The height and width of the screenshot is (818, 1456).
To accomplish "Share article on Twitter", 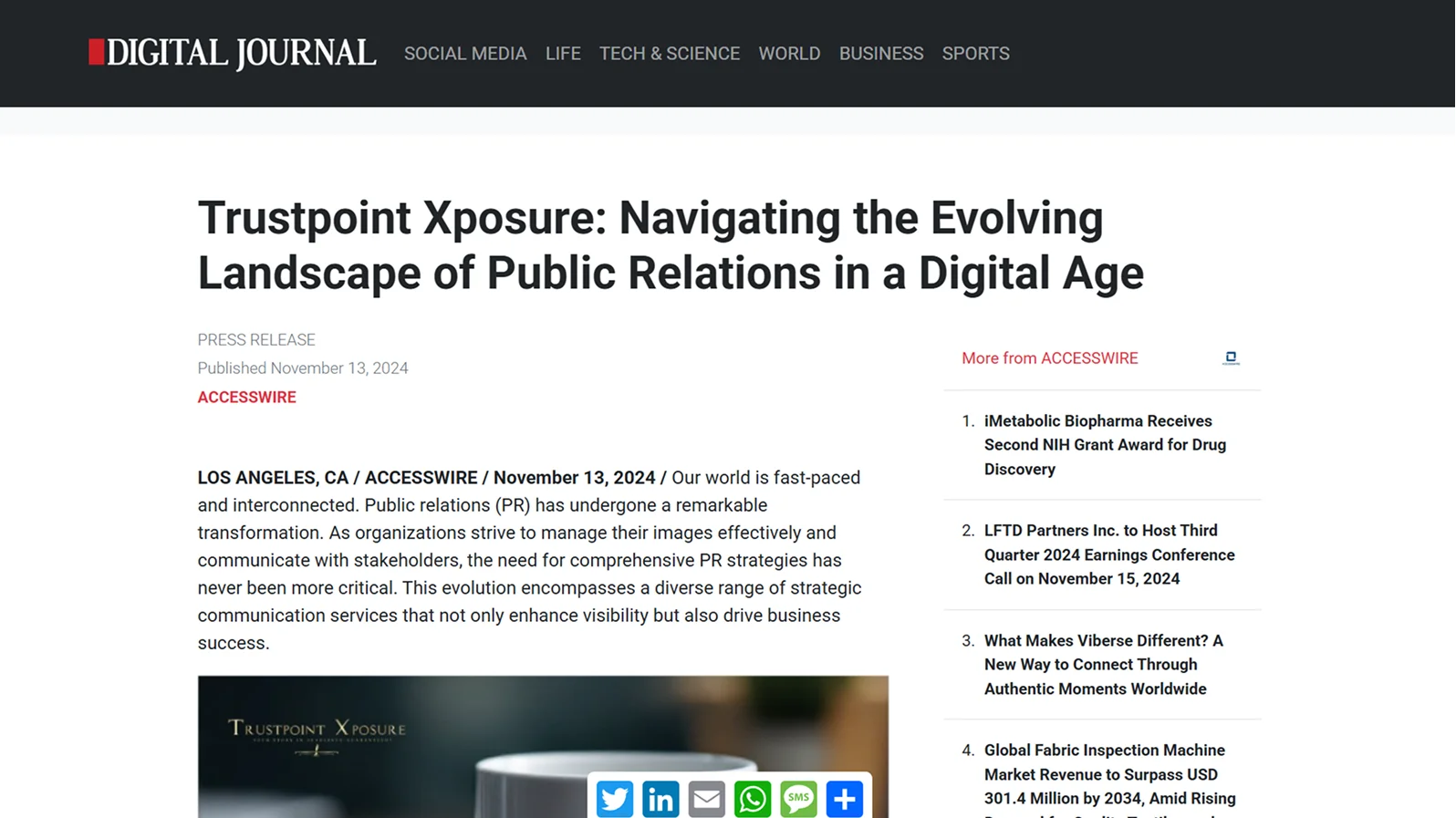I will pyautogui.click(x=615, y=799).
